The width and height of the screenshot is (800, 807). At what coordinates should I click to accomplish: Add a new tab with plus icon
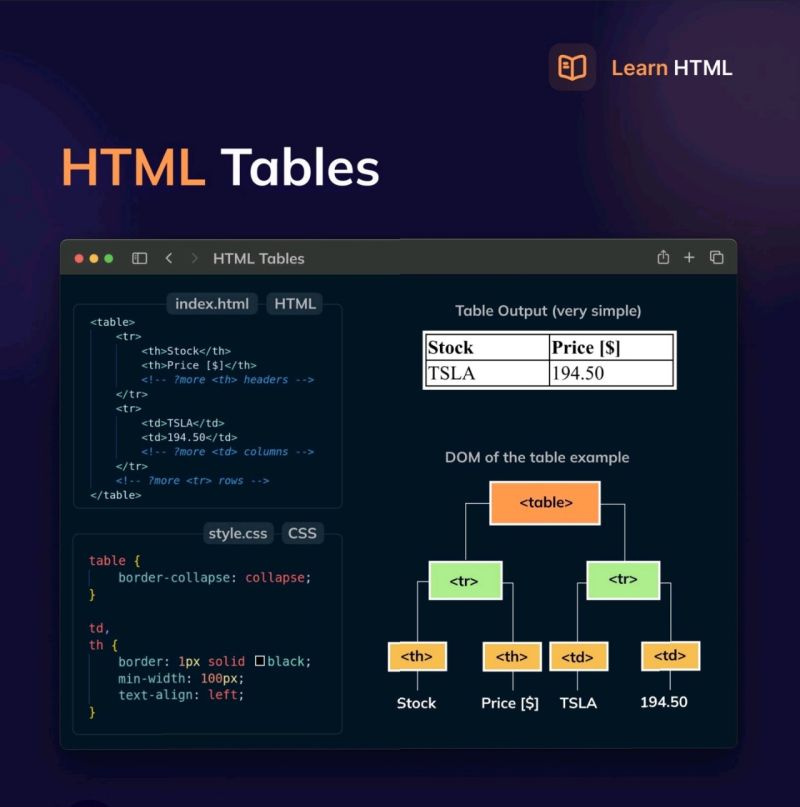[x=689, y=257]
